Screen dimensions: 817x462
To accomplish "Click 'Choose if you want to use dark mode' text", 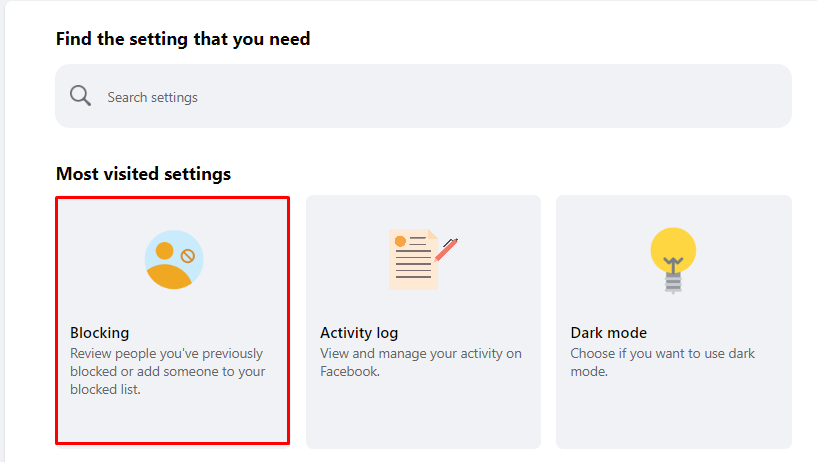I will tap(662, 363).
